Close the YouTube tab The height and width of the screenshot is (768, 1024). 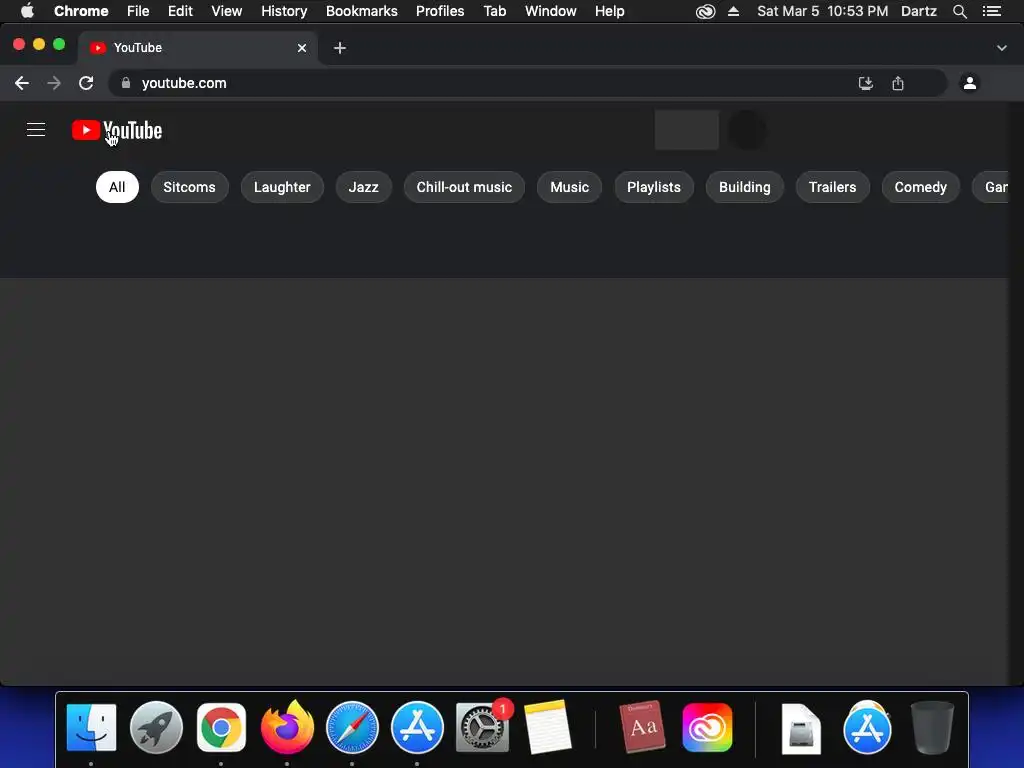point(302,48)
